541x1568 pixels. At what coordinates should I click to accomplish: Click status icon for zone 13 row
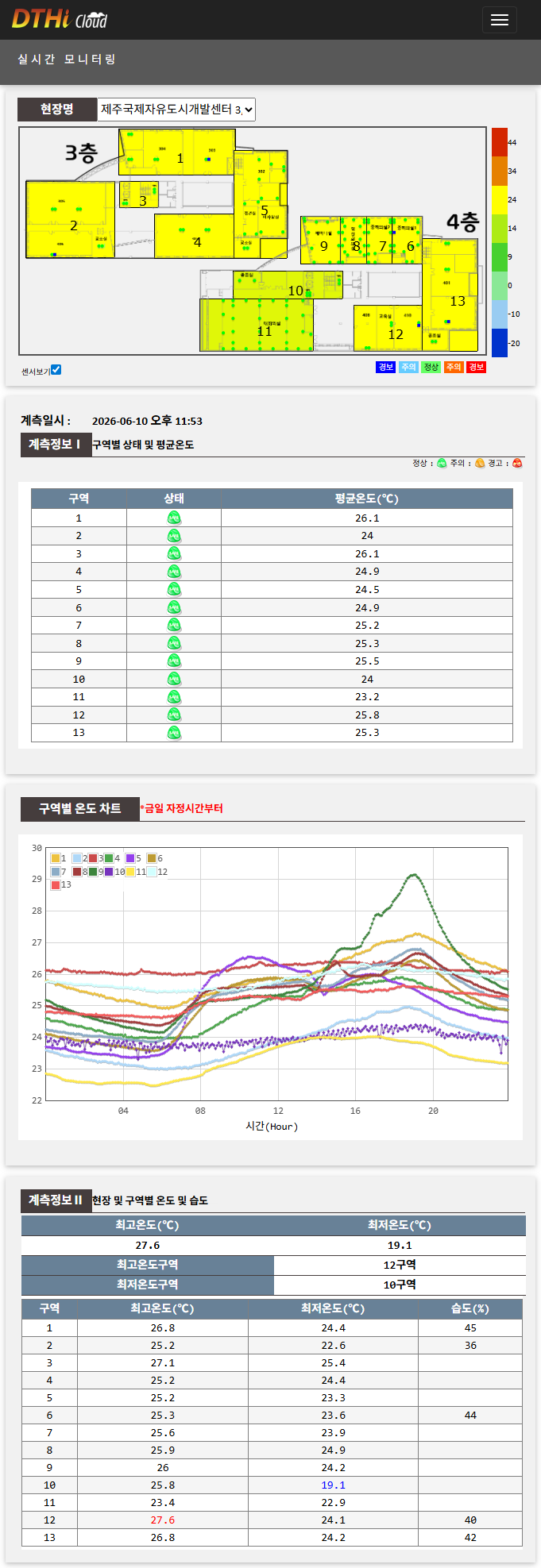pyautogui.click(x=174, y=733)
